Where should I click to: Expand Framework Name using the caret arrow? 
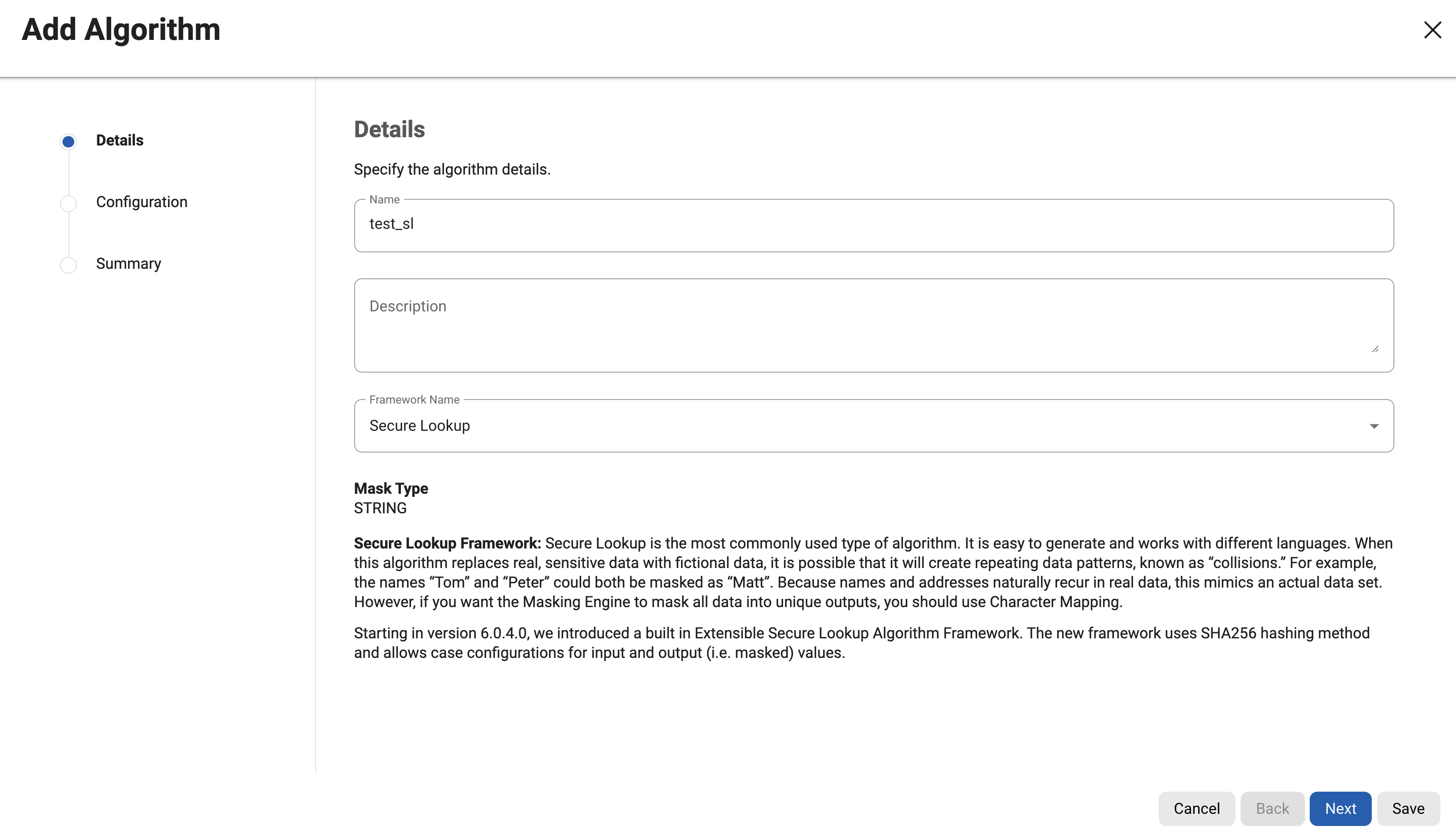coord(1374,426)
